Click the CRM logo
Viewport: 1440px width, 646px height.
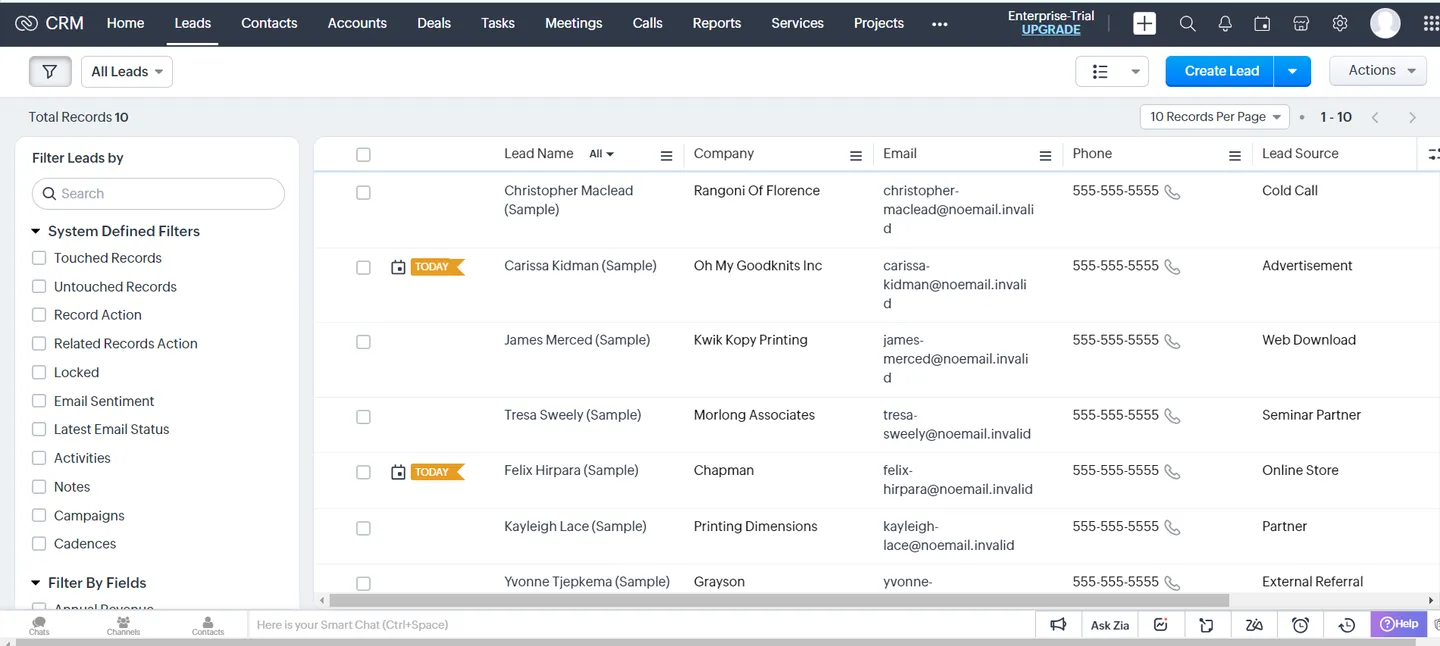tap(50, 23)
